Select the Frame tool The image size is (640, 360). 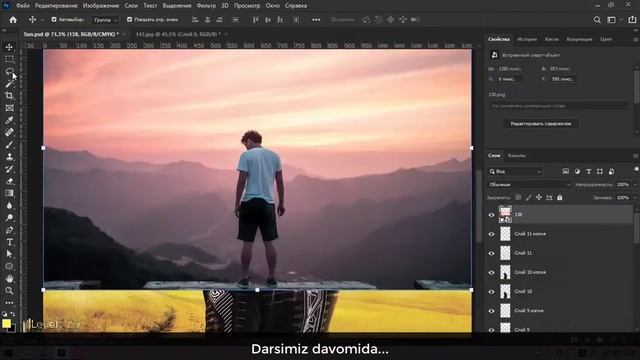[x=9, y=108]
